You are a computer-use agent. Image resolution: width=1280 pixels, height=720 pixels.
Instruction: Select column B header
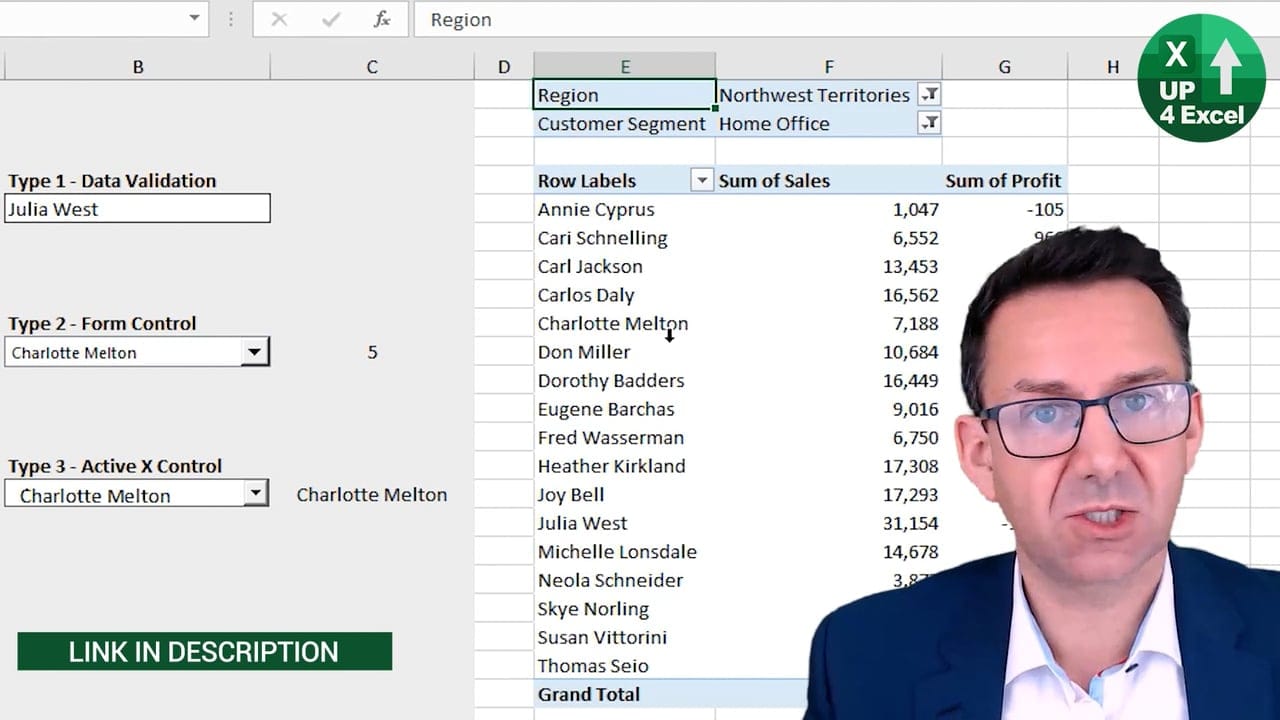[138, 67]
